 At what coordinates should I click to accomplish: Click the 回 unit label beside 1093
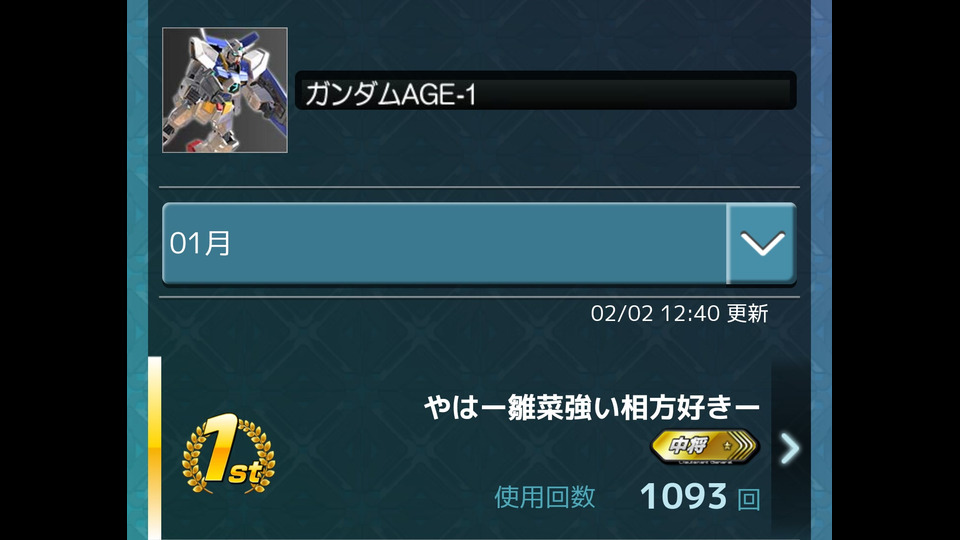pyautogui.click(x=748, y=499)
